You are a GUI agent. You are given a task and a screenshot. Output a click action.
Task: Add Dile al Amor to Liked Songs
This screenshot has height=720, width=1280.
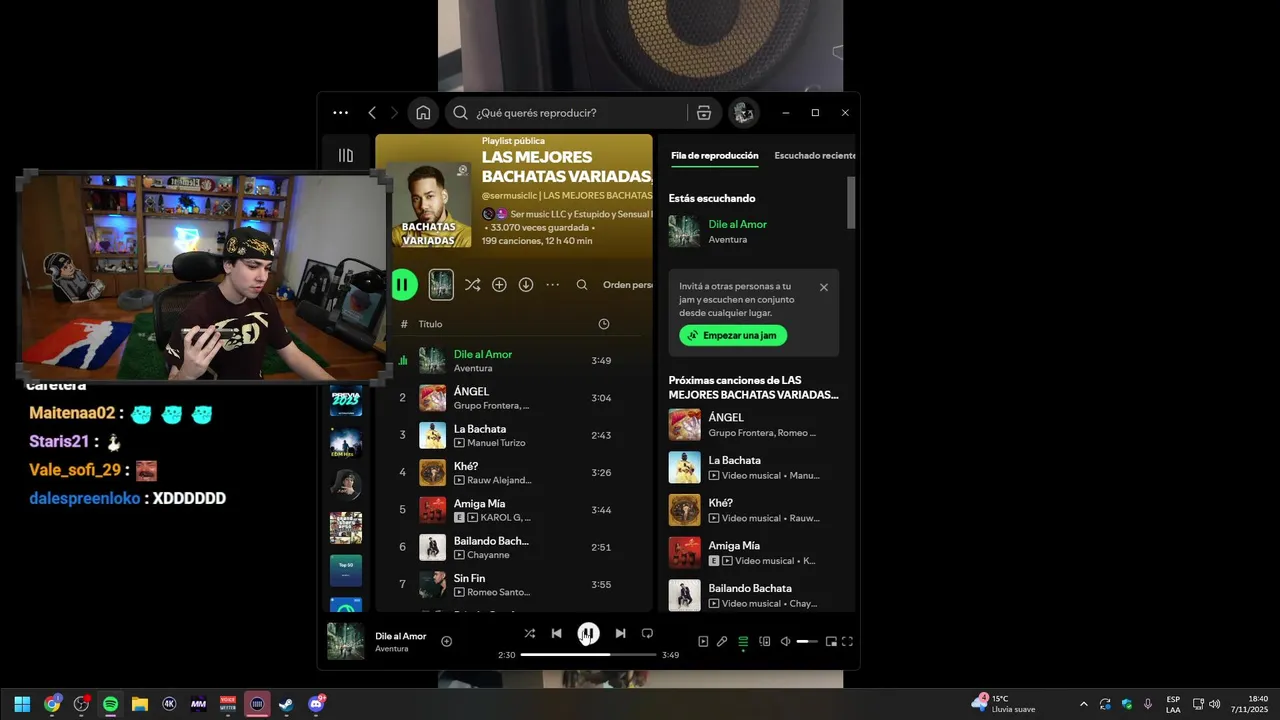(446, 642)
